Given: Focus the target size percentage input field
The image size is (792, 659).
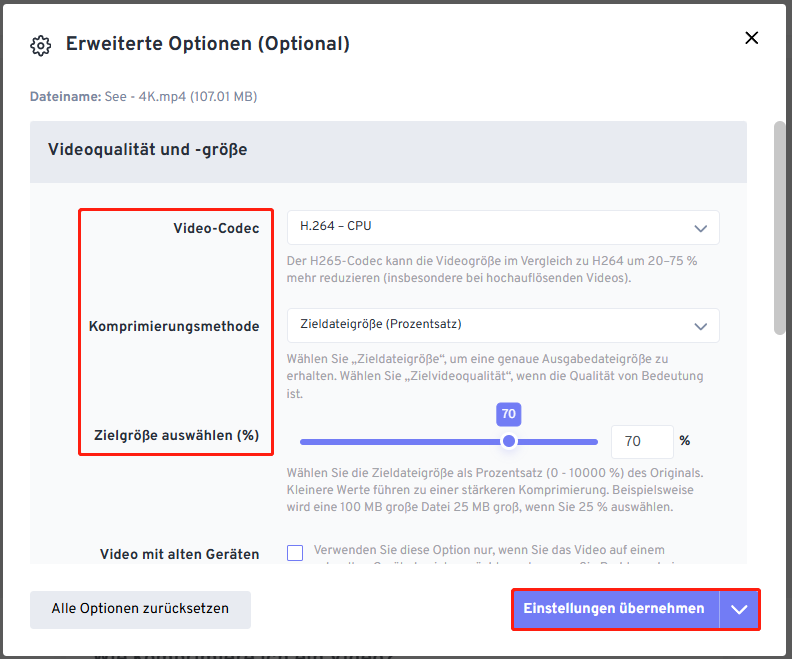Looking at the screenshot, I should pyautogui.click(x=642, y=441).
